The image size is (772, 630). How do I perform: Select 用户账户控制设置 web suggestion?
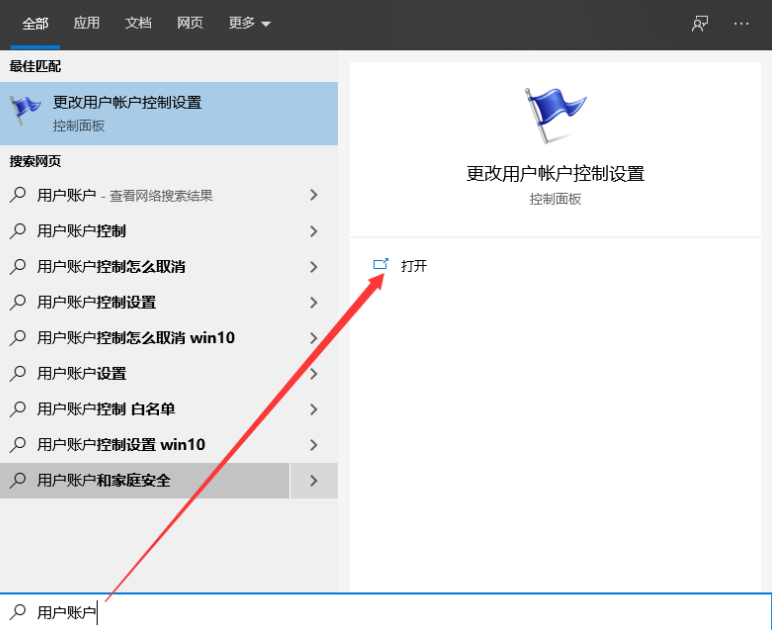(x=96, y=302)
